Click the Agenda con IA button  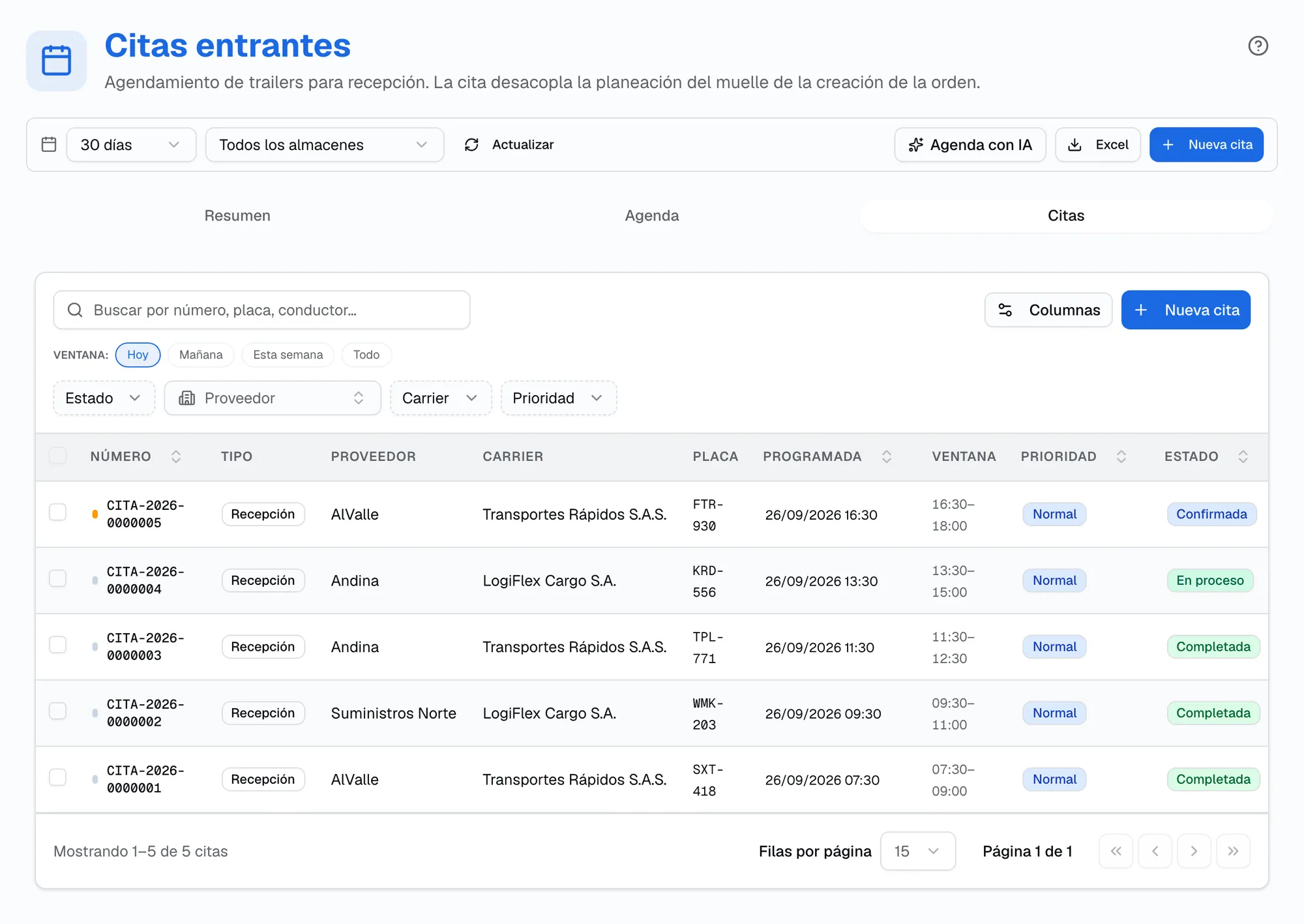pyautogui.click(x=970, y=145)
